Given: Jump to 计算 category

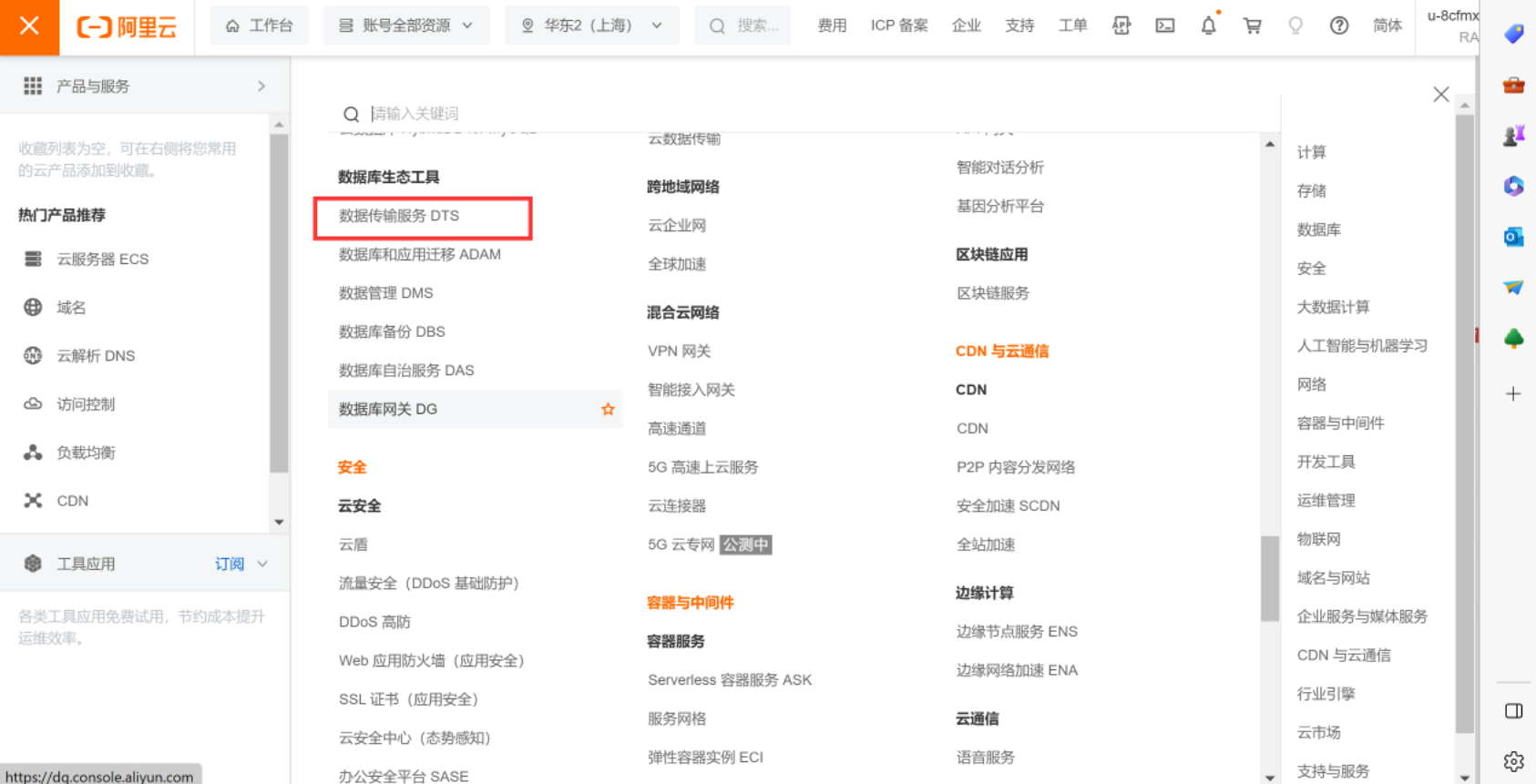Looking at the screenshot, I should 1311,152.
